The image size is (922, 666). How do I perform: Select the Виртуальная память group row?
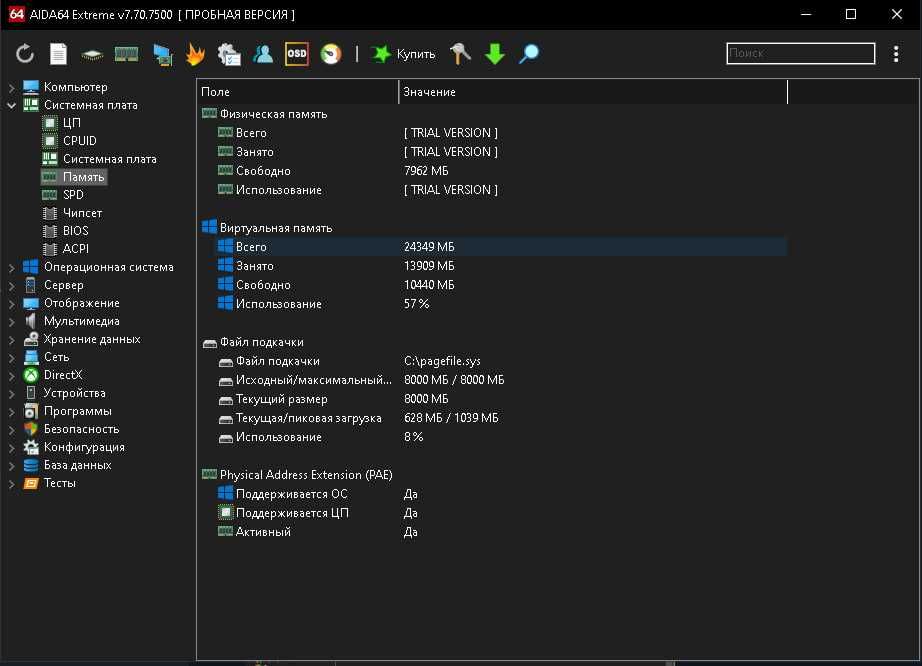click(x=493, y=228)
